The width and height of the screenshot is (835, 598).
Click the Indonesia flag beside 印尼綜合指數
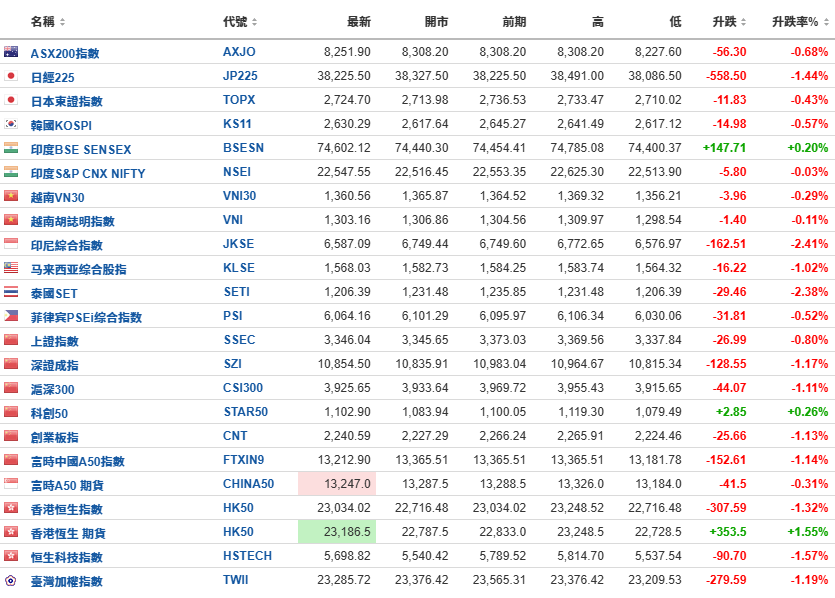point(11,243)
